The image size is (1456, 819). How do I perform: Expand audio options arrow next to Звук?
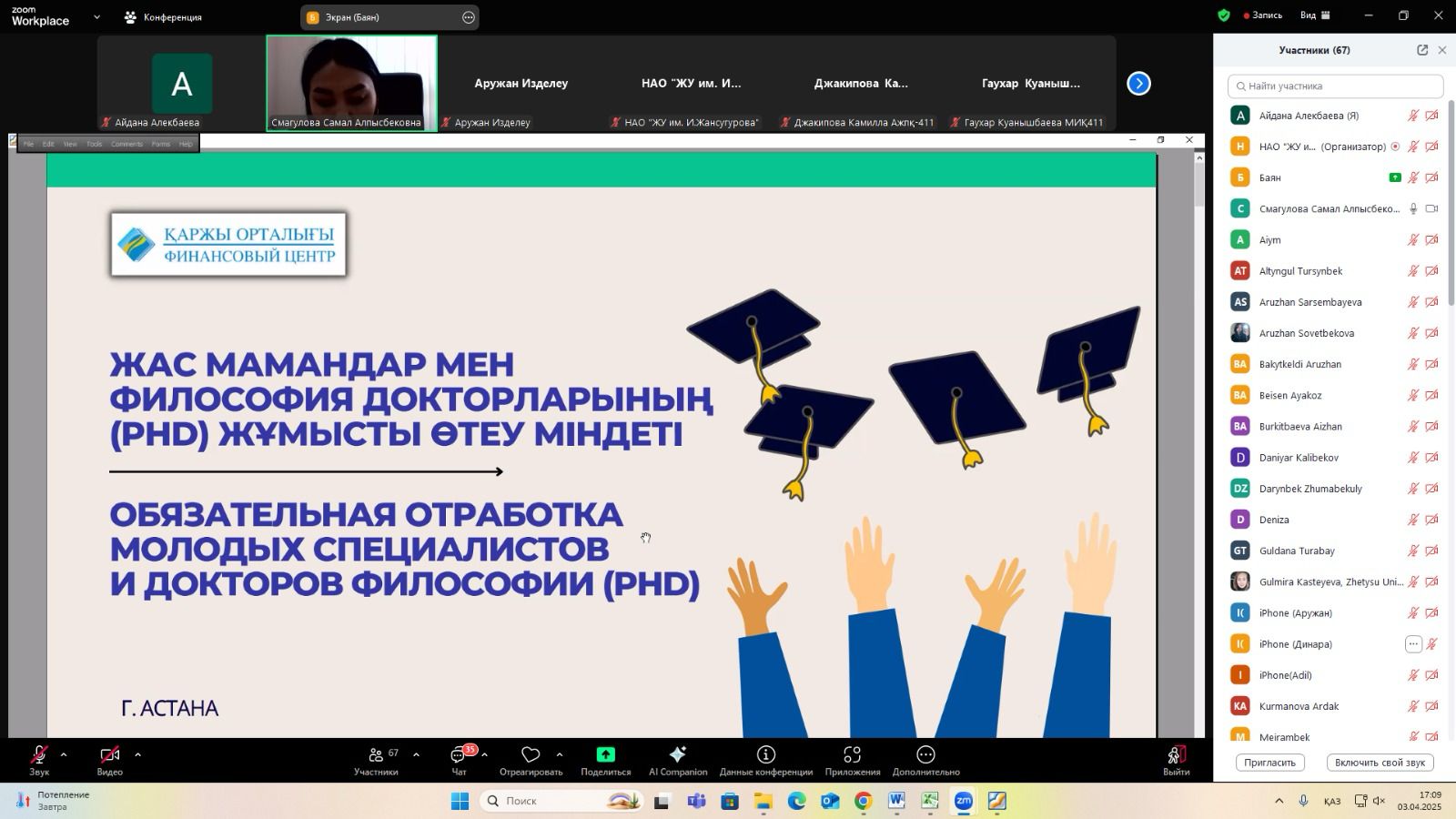click(x=64, y=754)
